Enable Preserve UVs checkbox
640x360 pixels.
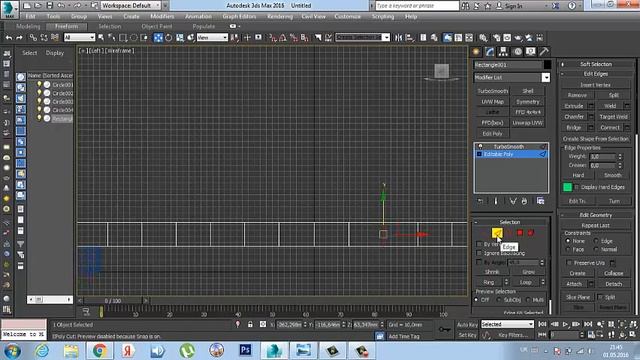pos(569,263)
